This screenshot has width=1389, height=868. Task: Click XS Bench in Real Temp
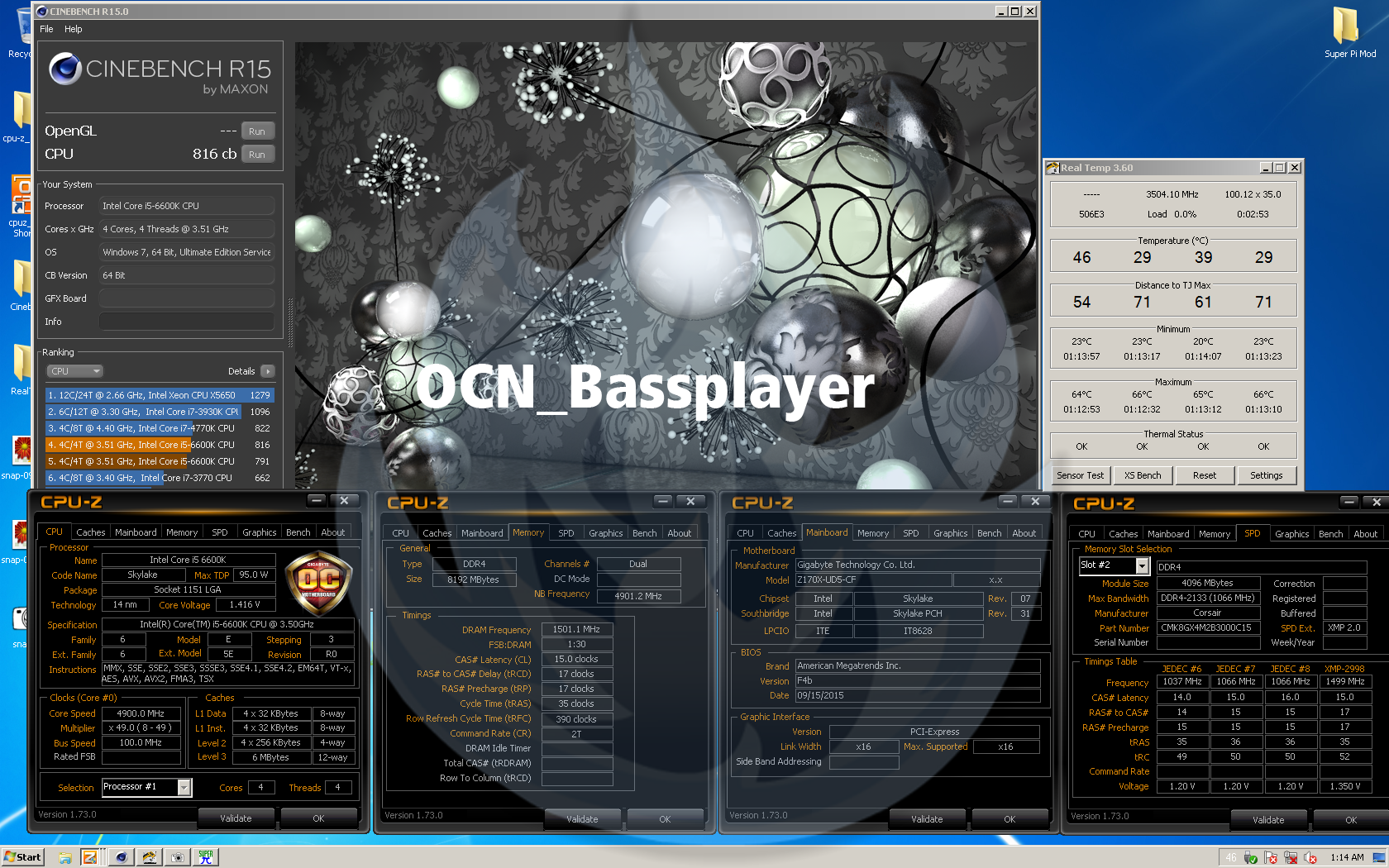click(1143, 475)
